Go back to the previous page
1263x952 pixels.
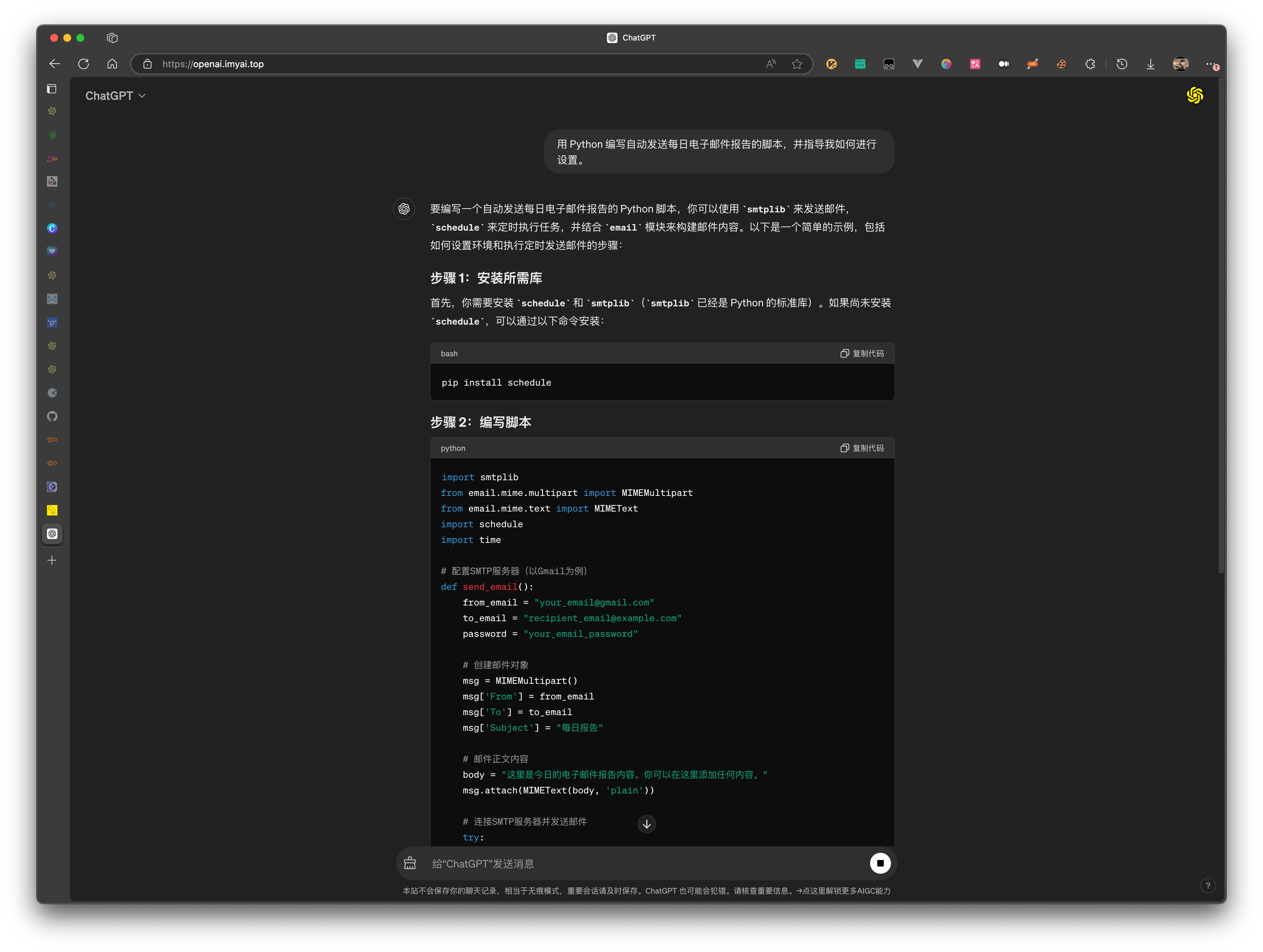click(x=55, y=64)
